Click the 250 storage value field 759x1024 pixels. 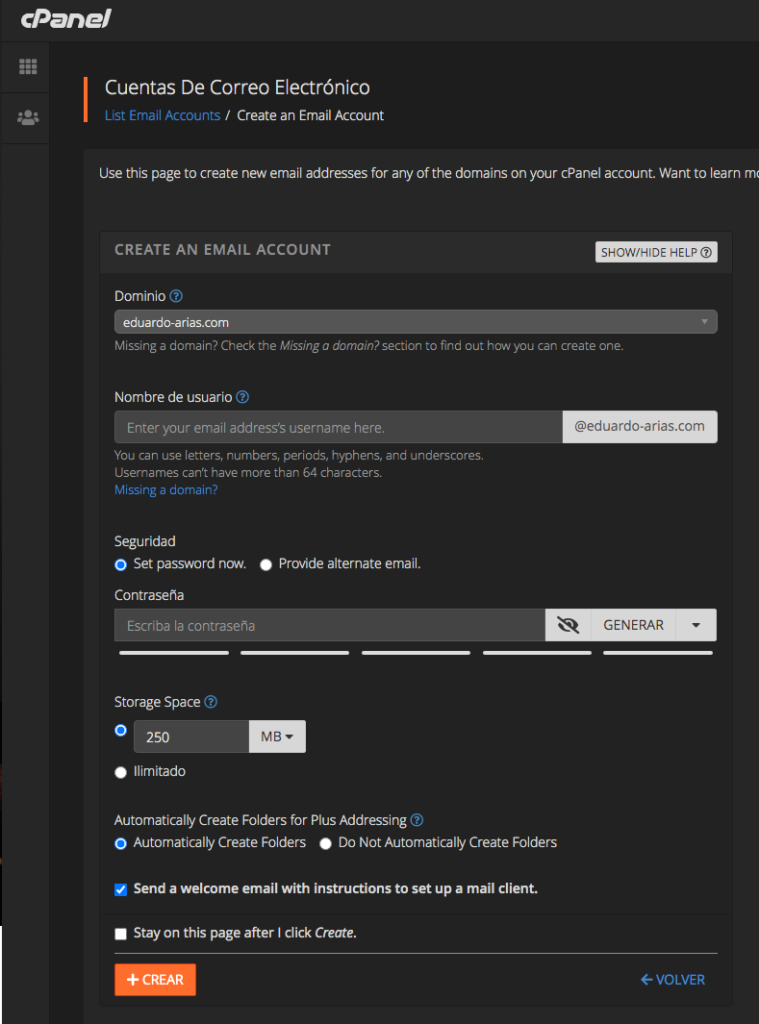191,737
